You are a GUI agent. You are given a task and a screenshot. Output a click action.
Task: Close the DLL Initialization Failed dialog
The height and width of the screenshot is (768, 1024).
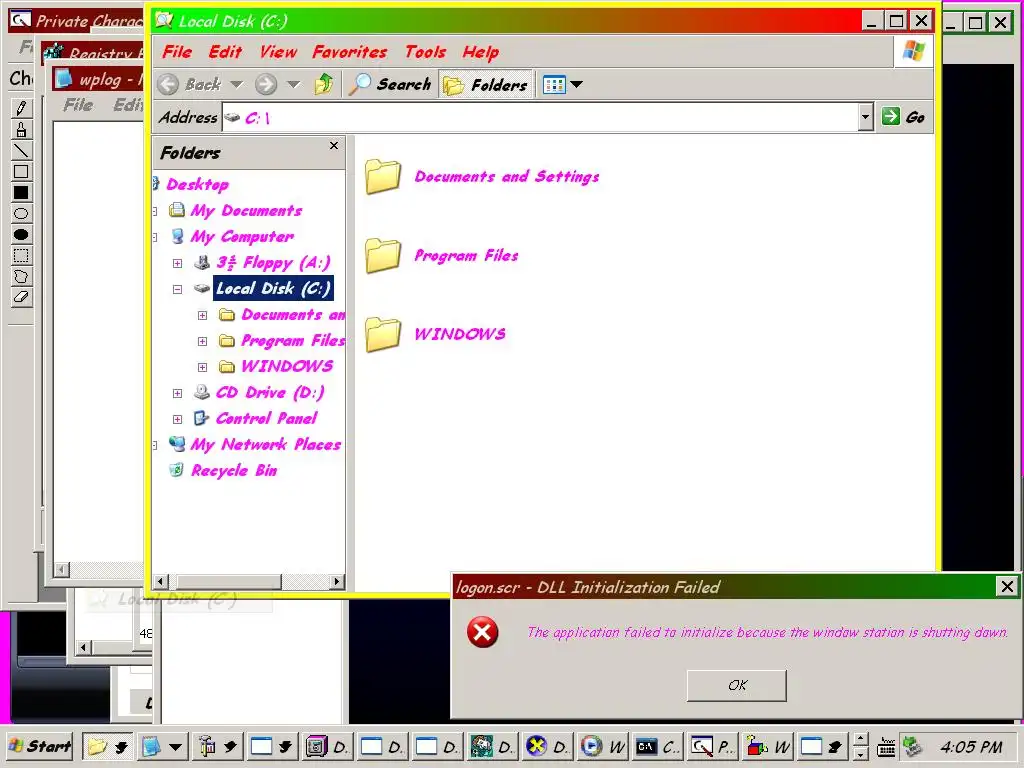tap(1007, 586)
